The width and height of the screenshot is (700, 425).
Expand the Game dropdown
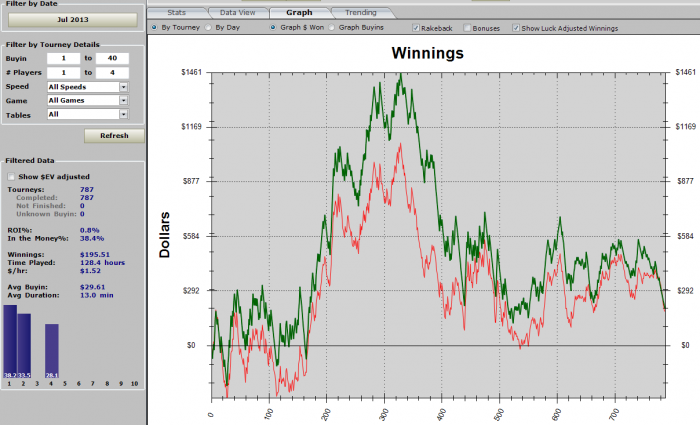coord(124,100)
